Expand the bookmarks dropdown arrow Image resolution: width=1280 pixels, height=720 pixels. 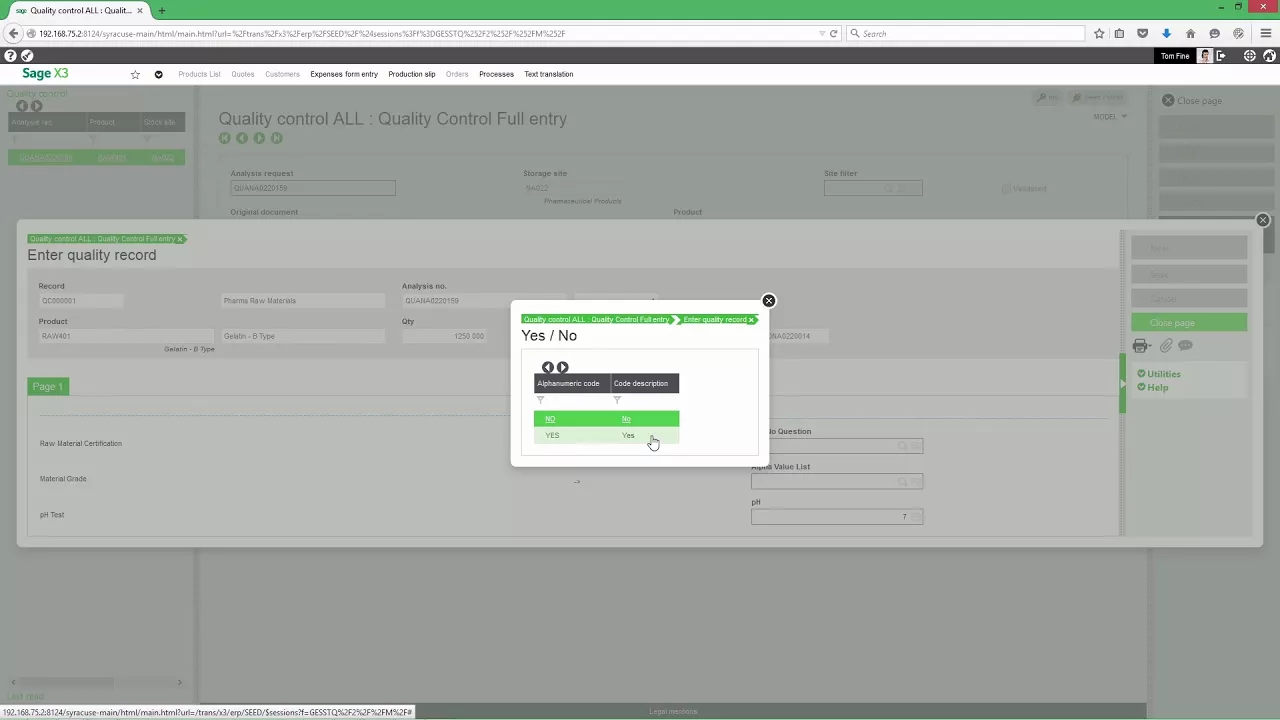[x=158, y=74]
